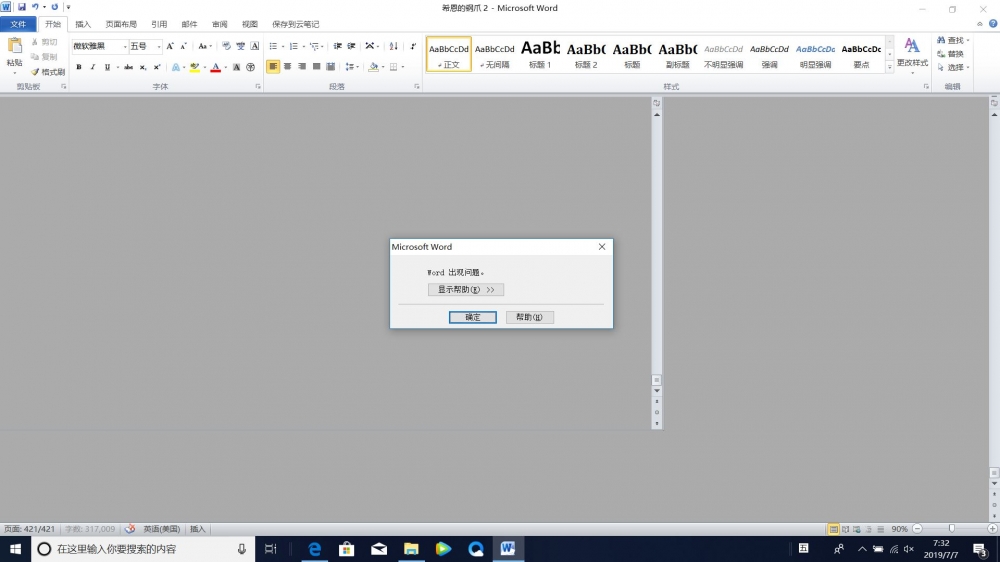Screen dimensions: 1000x562
Task: Open the font size dropdown 五号
Action: pyautogui.click(x=159, y=46)
